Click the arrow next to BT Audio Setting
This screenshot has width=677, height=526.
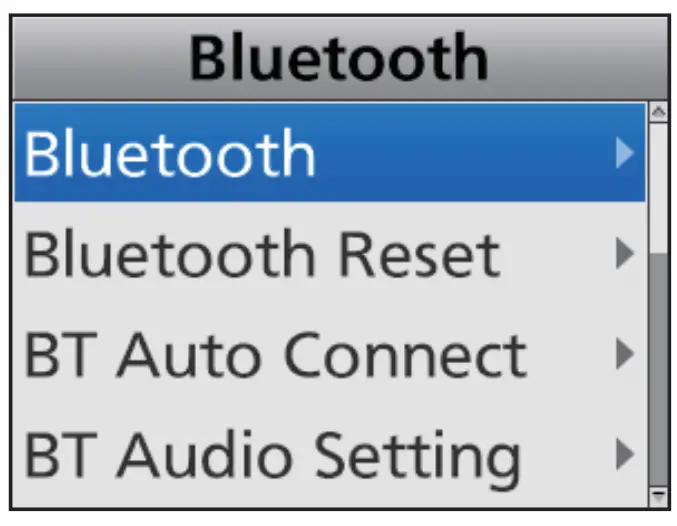tap(625, 456)
